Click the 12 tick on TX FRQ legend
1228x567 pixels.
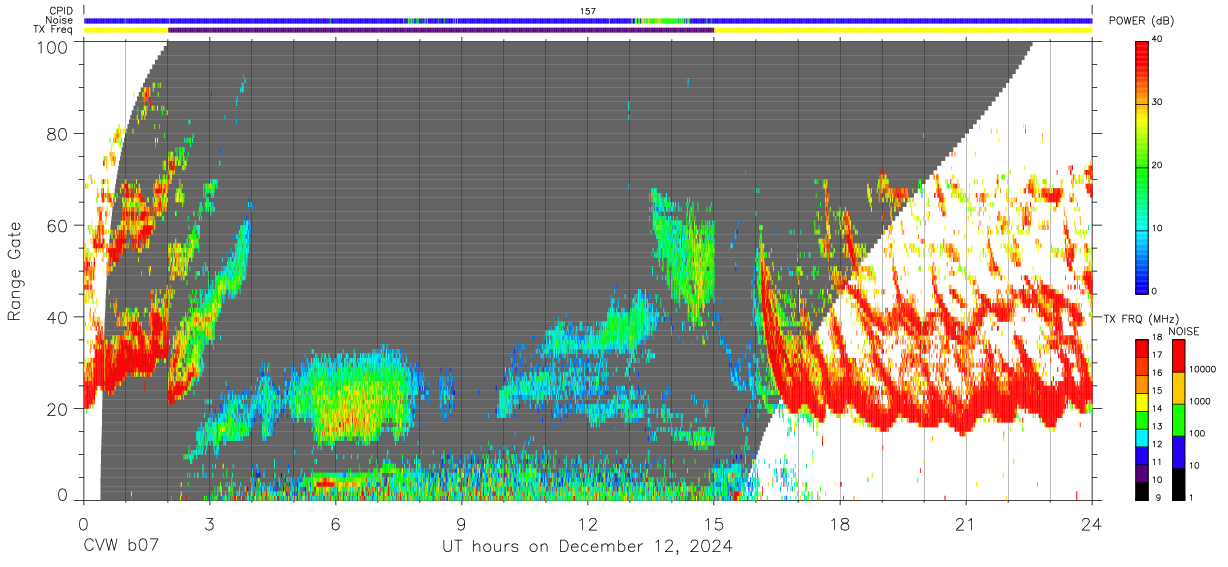(1157, 445)
